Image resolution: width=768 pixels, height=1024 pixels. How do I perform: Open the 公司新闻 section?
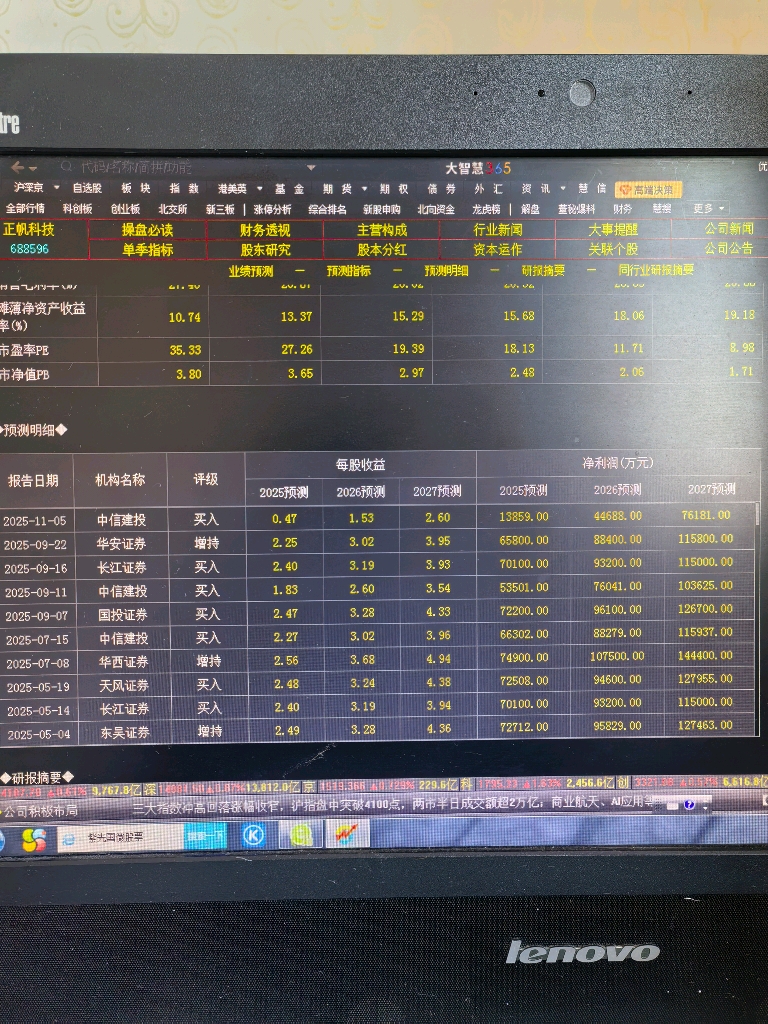[x=729, y=229]
